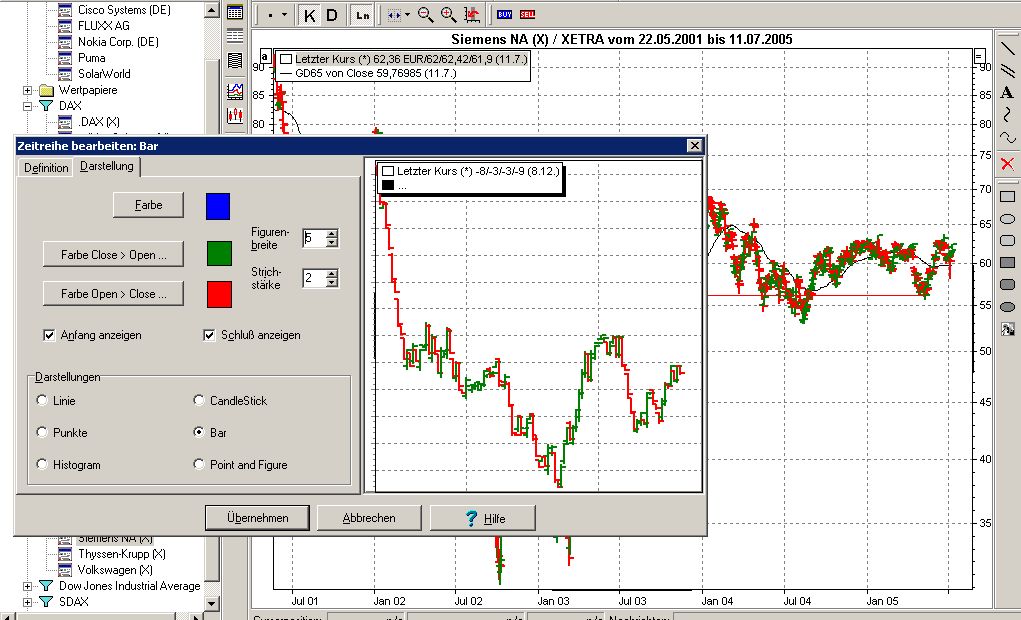The image size is (1021, 620).
Task: Decrease Figurenbreite with the down arrow
Action: pyautogui.click(x=332, y=243)
